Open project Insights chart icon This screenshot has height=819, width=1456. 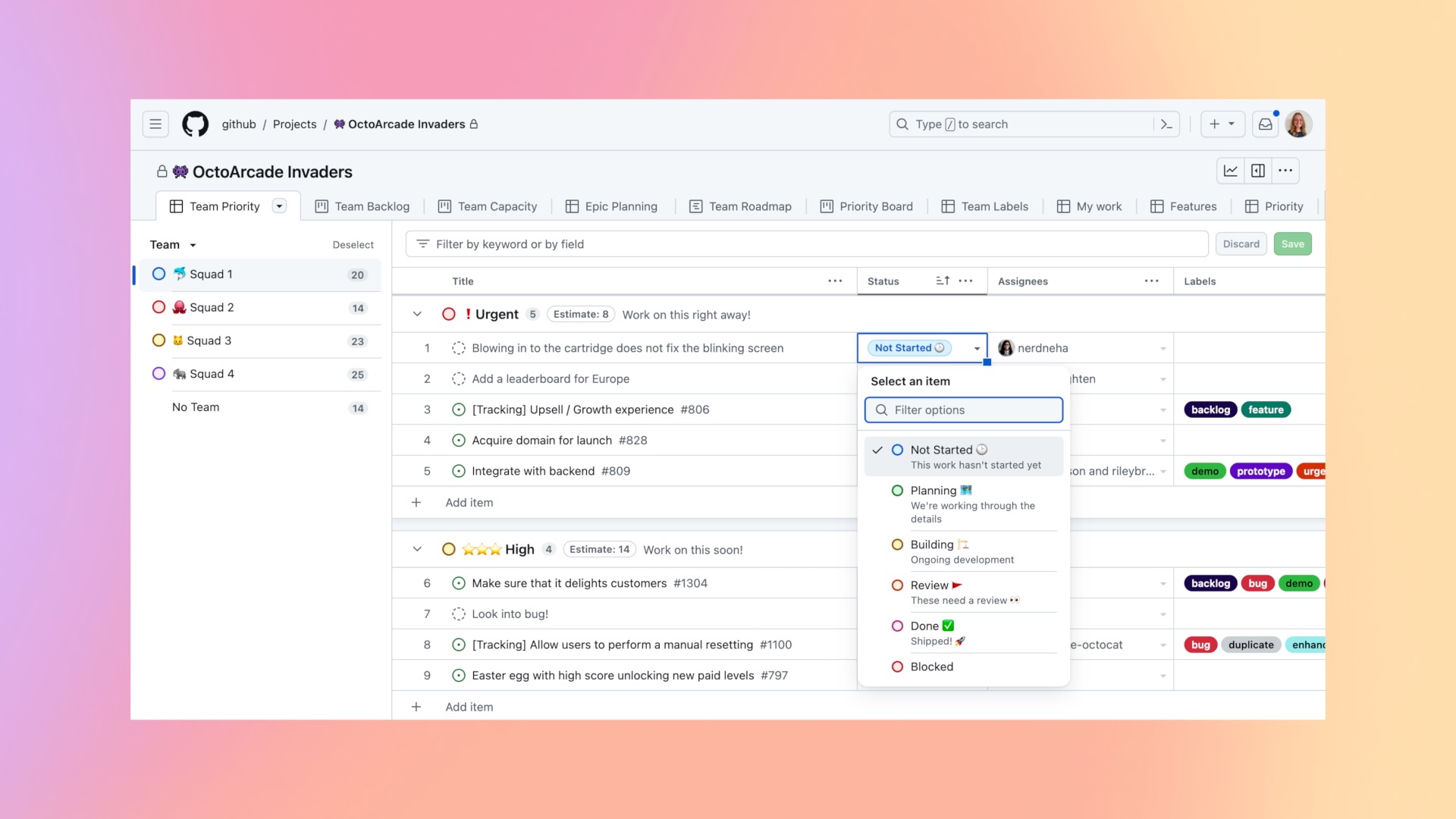click(1231, 171)
